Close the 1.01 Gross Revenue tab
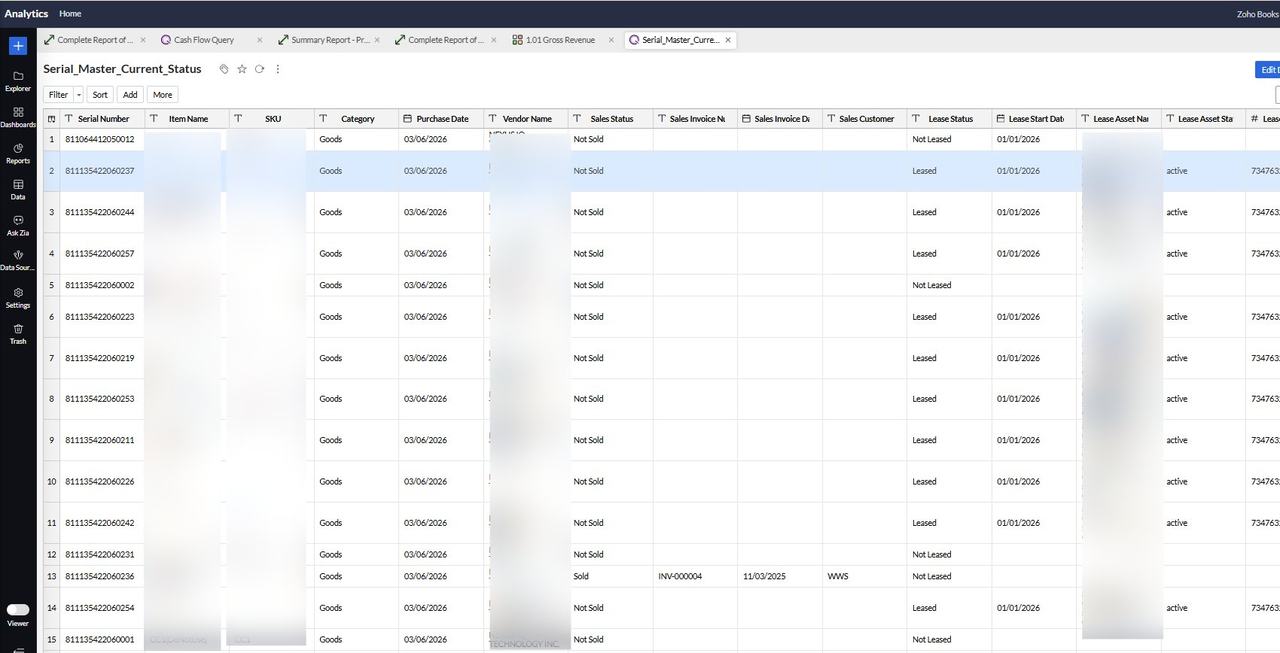 (x=611, y=40)
